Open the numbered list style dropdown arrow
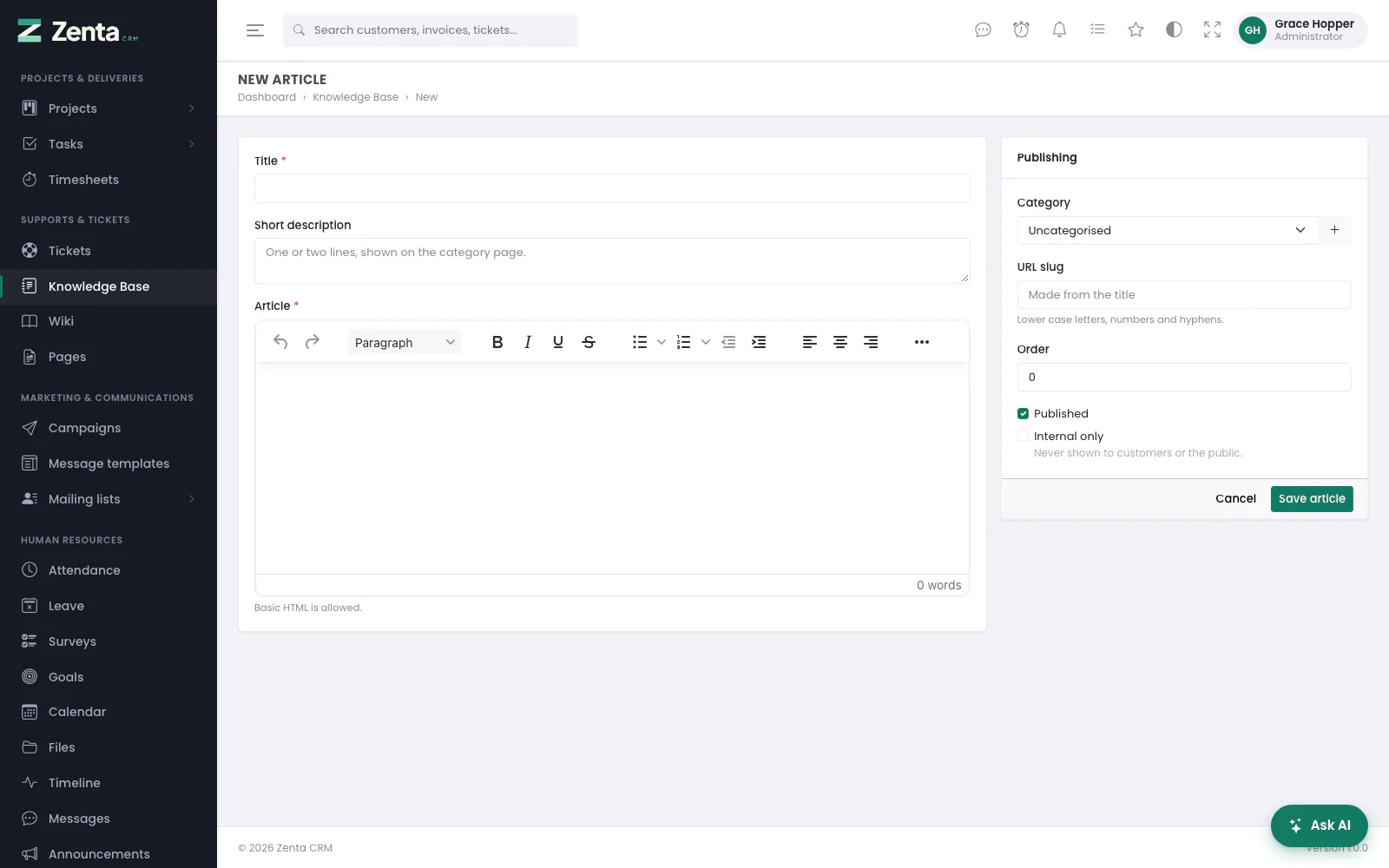 706,342
